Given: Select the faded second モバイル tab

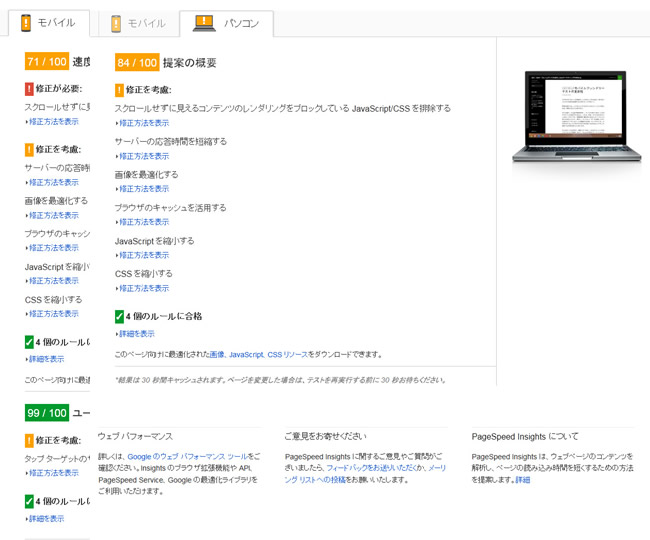Looking at the screenshot, I should [138, 23].
